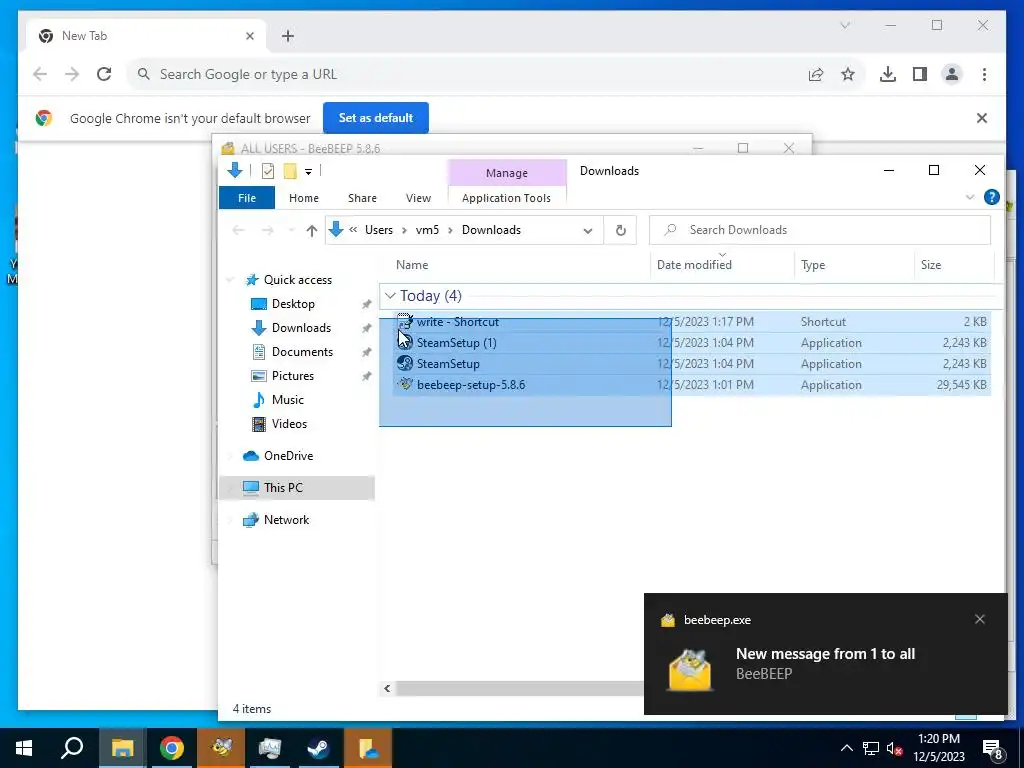The width and height of the screenshot is (1024, 768).
Task: Go forward in Chrome
Action: [72, 74]
